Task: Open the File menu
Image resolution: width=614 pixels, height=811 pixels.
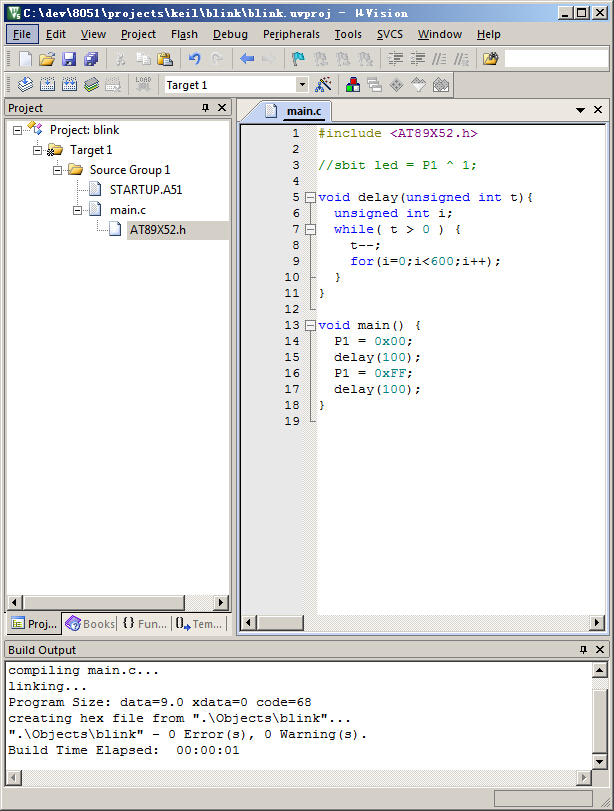Action: tap(22, 34)
